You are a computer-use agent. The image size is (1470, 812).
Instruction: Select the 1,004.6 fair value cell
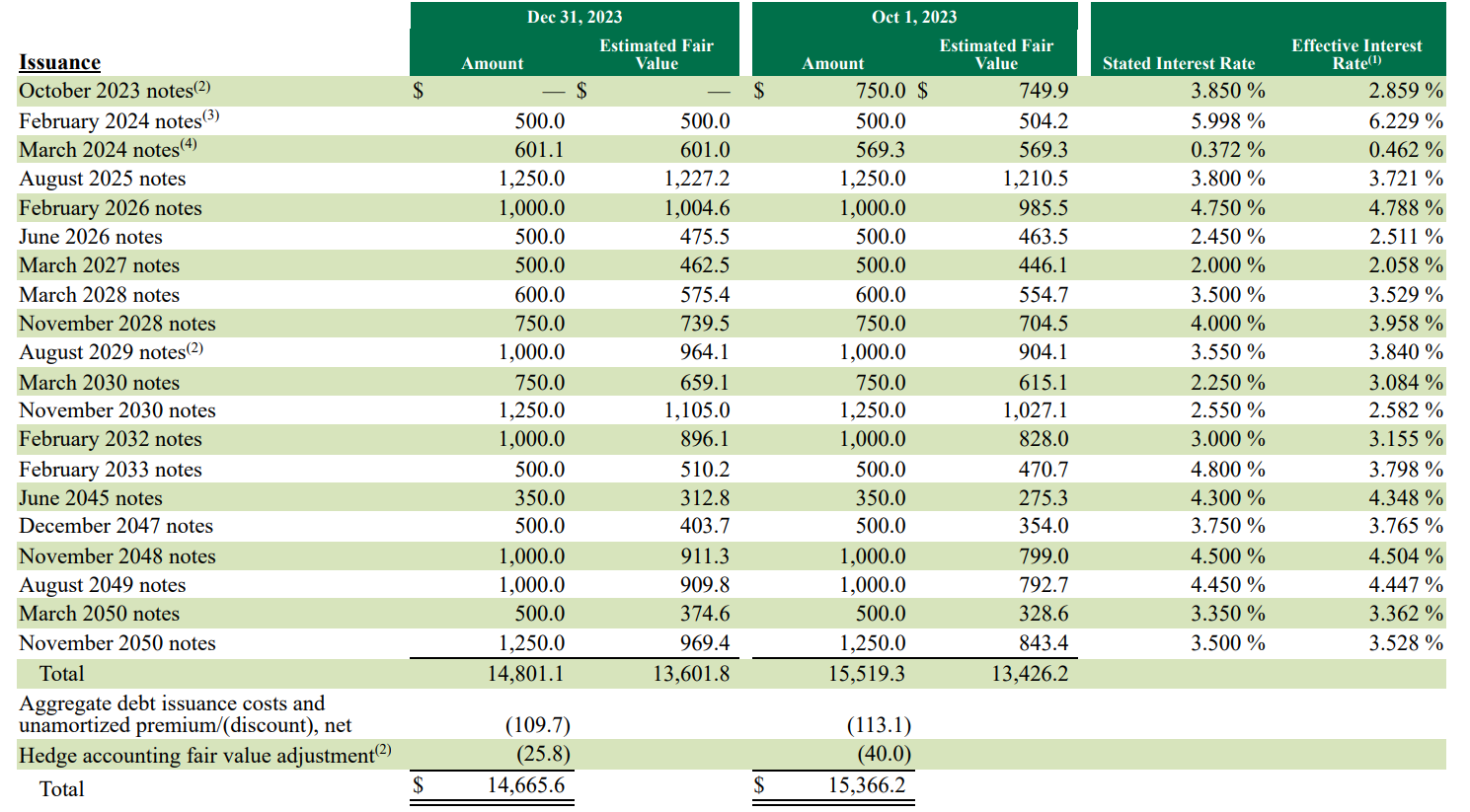(697, 208)
